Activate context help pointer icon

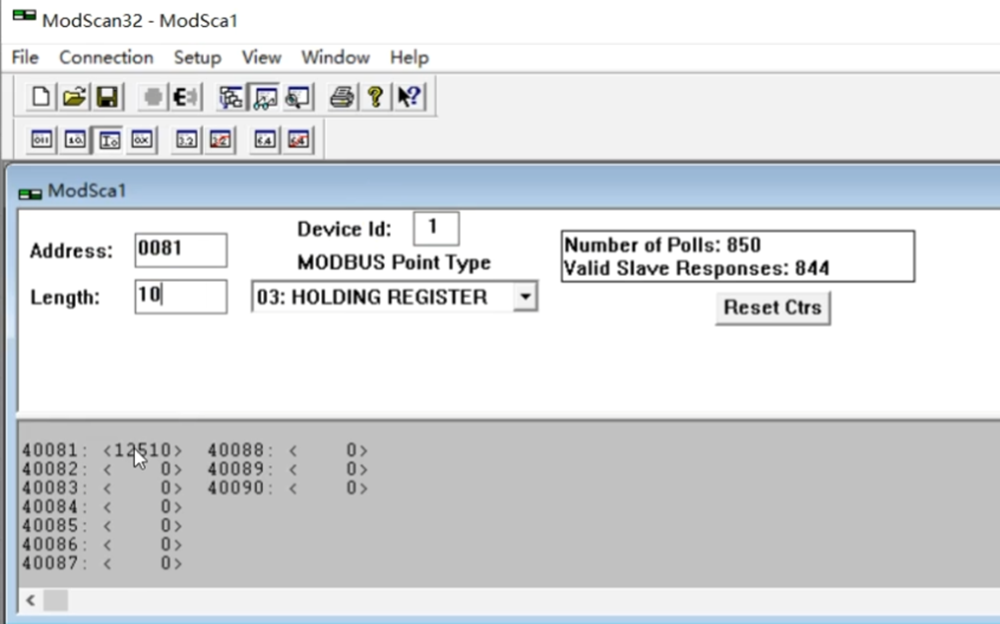click(409, 97)
